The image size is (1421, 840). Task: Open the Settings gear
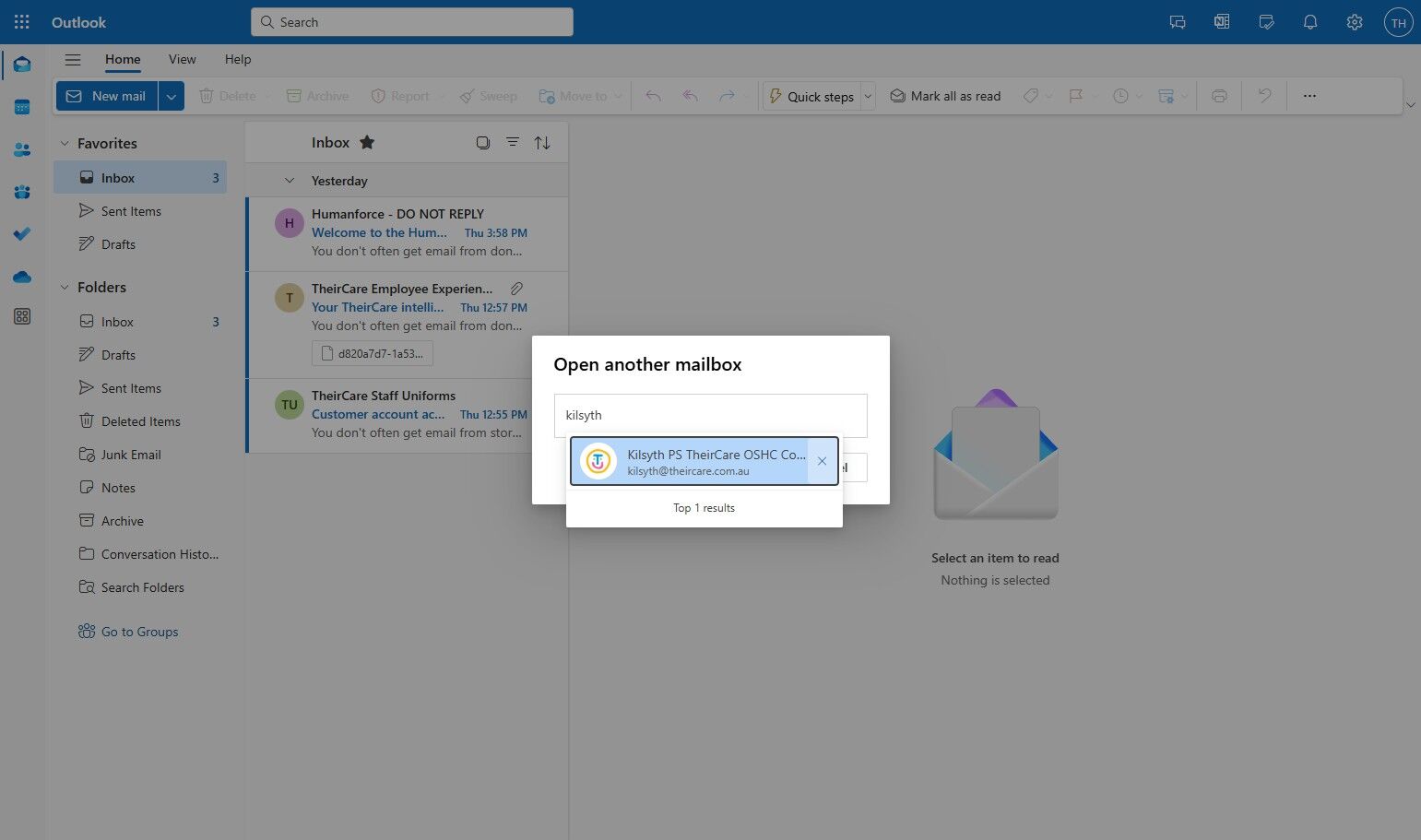[x=1355, y=22]
